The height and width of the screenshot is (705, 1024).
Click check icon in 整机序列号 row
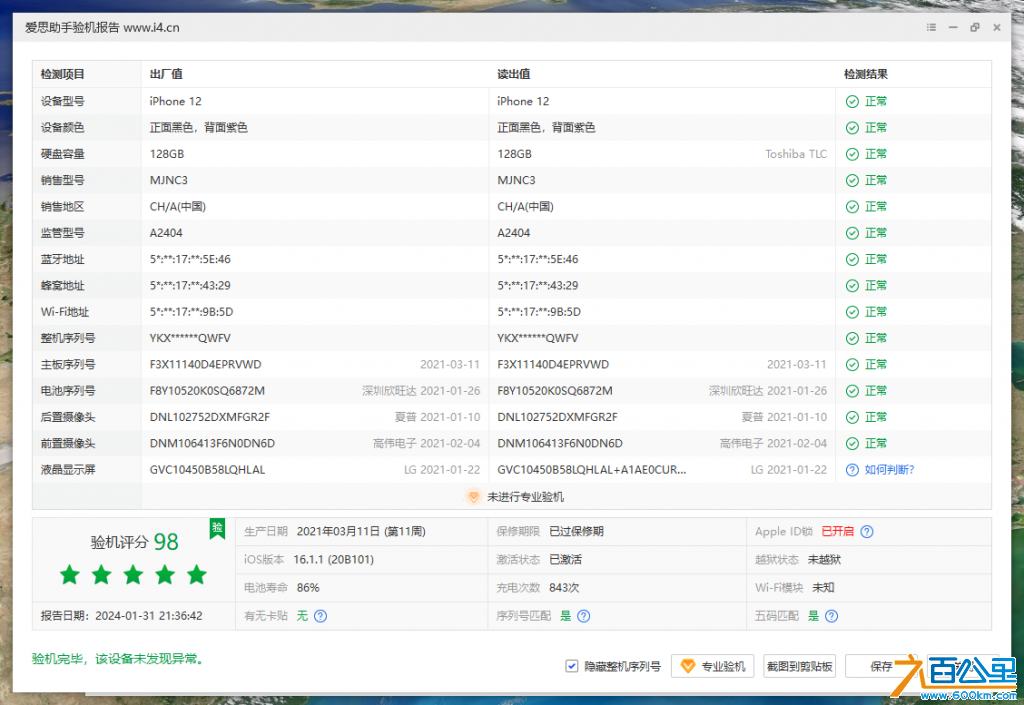point(852,338)
